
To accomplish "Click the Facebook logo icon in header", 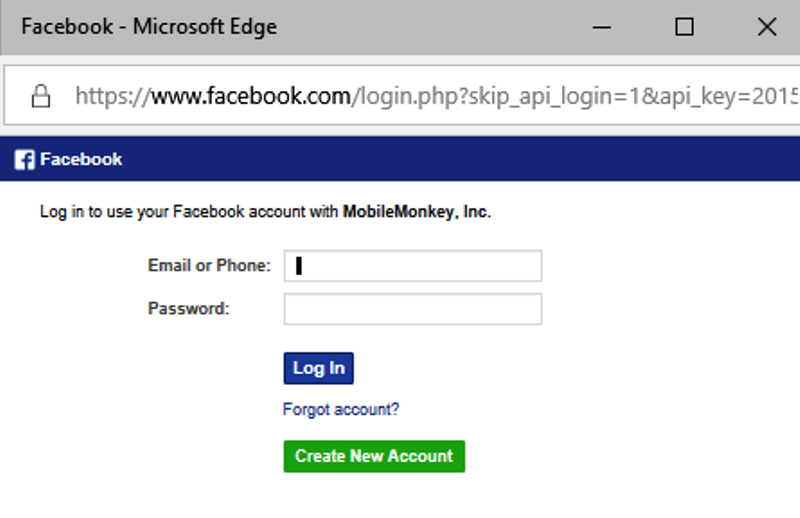I will 24,159.
